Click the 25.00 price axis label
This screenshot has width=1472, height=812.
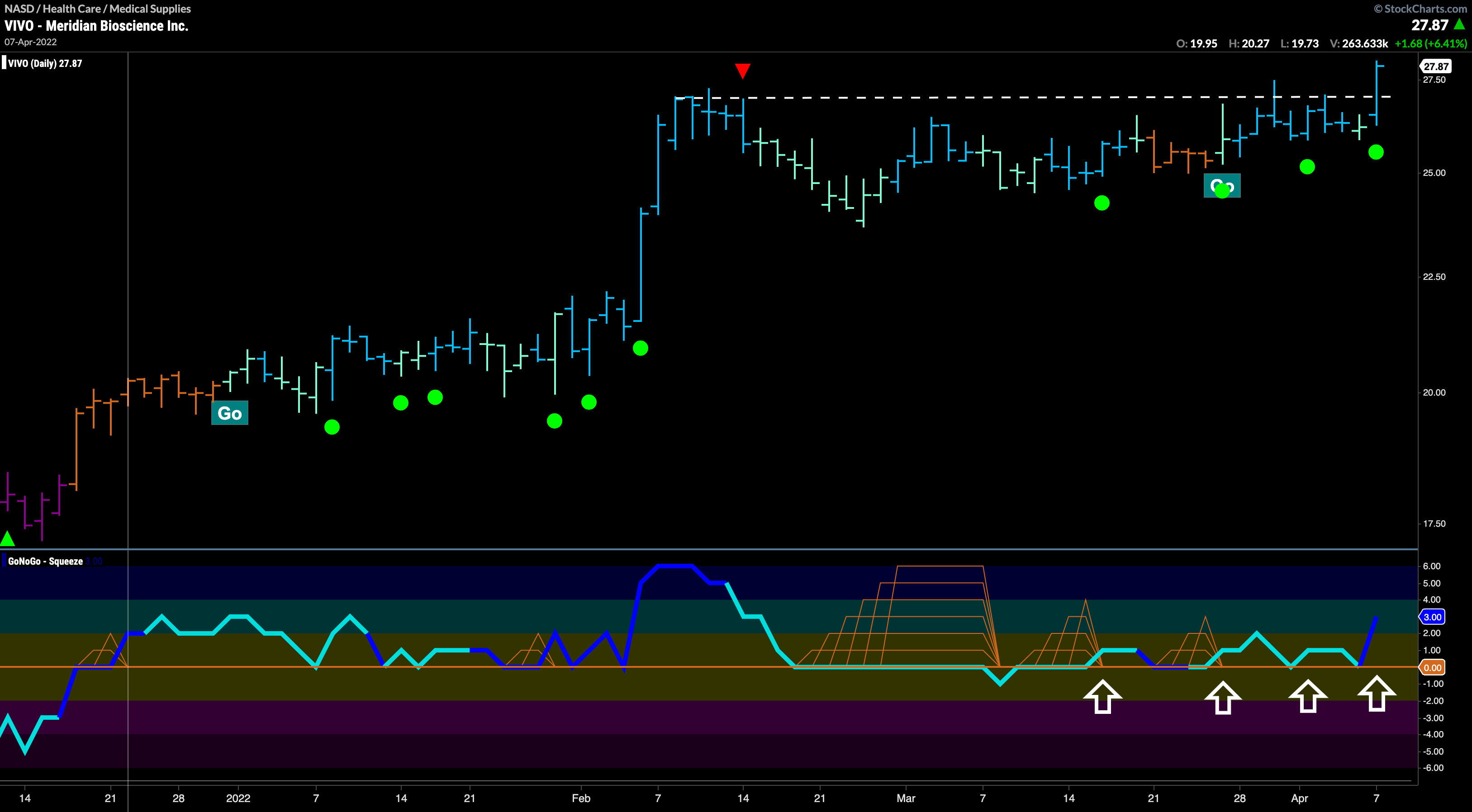click(x=1434, y=172)
